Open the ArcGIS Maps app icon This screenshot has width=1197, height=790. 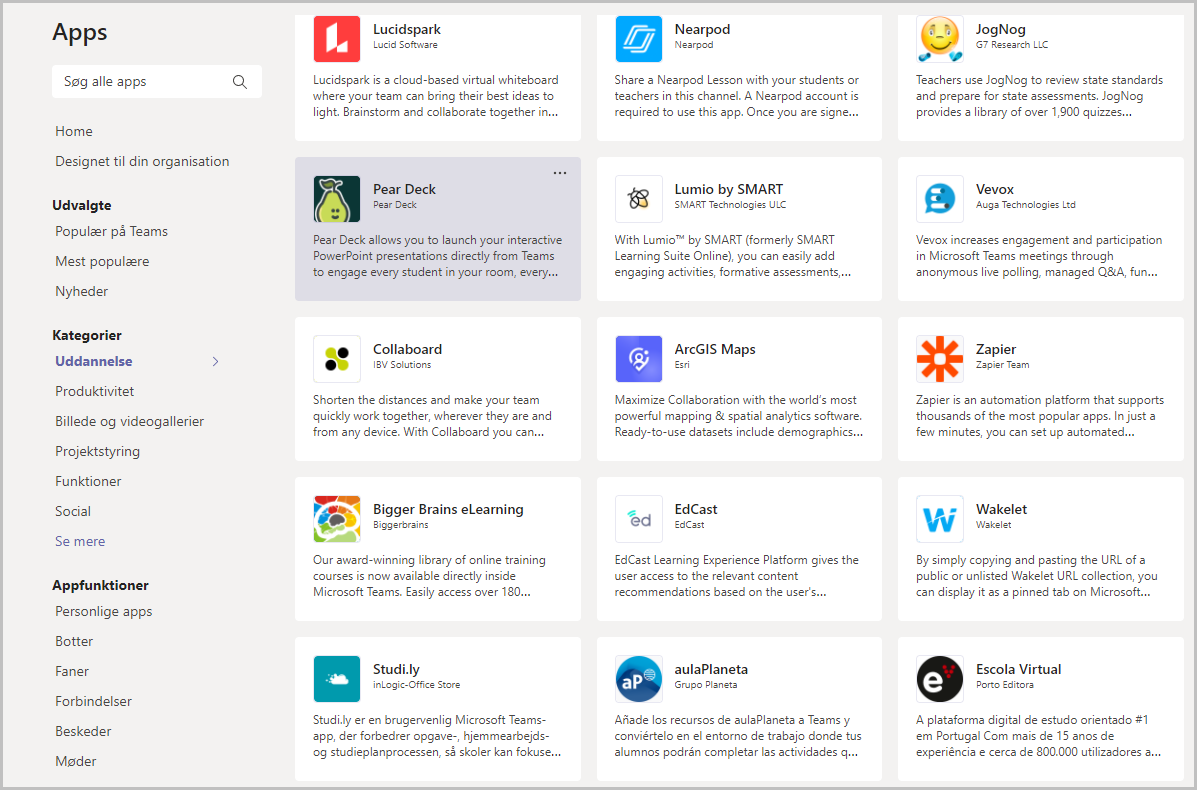[638, 359]
